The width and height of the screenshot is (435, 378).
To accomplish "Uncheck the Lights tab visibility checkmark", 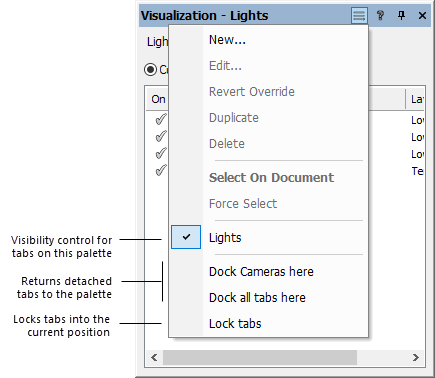I will (186, 237).
